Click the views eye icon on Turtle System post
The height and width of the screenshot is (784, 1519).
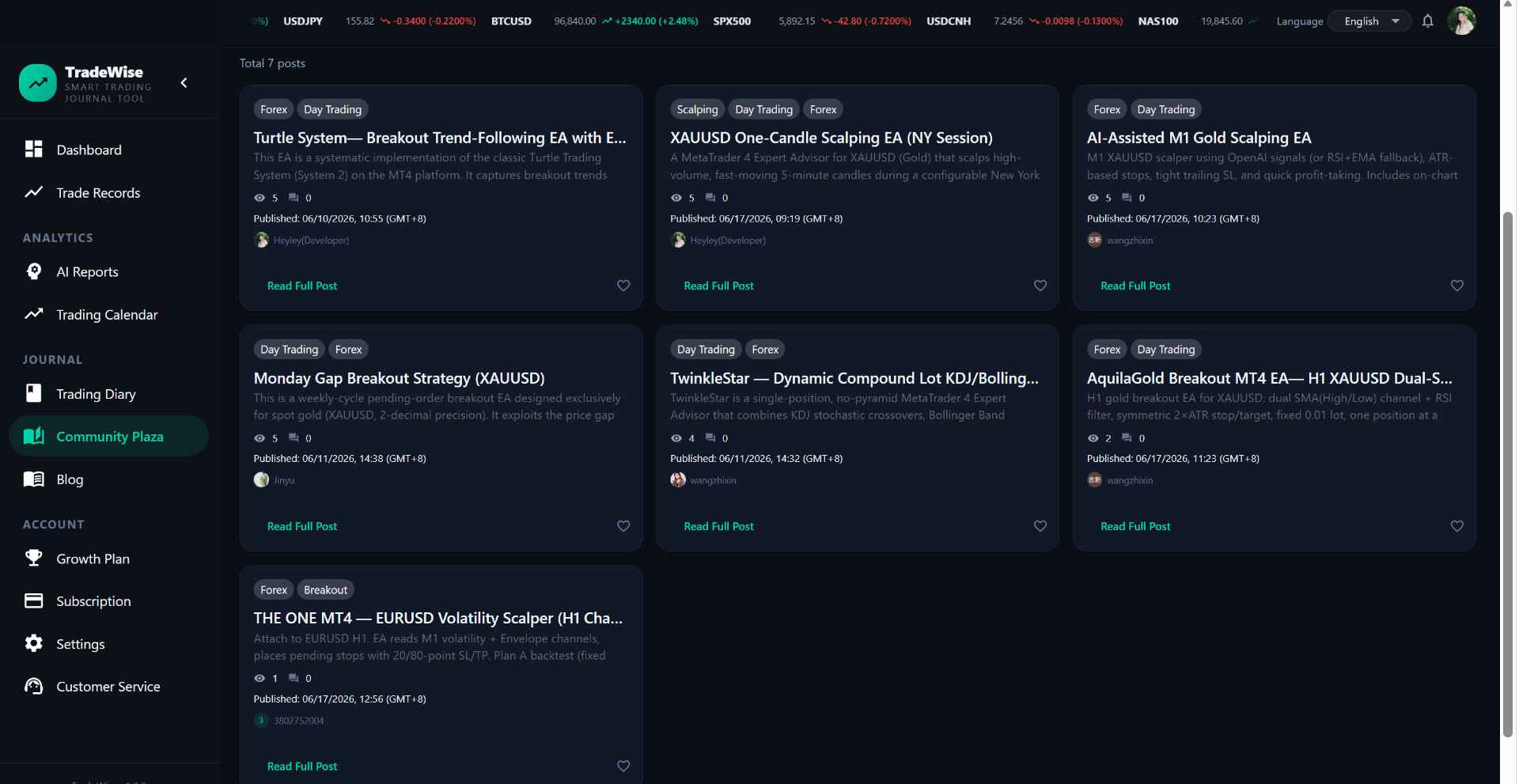tap(259, 198)
